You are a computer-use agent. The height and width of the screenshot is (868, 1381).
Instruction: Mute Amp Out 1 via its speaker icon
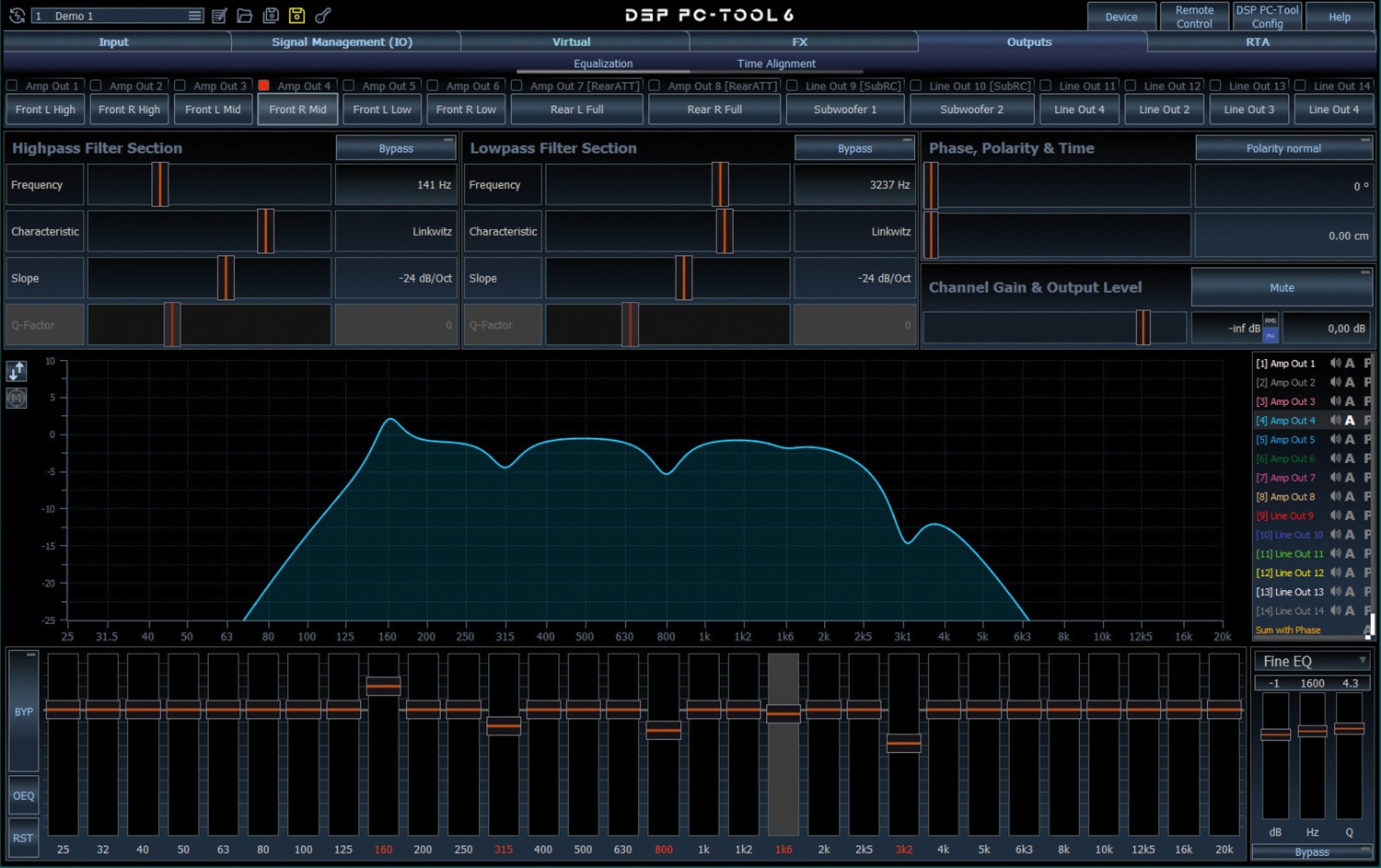click(1335, 364)
